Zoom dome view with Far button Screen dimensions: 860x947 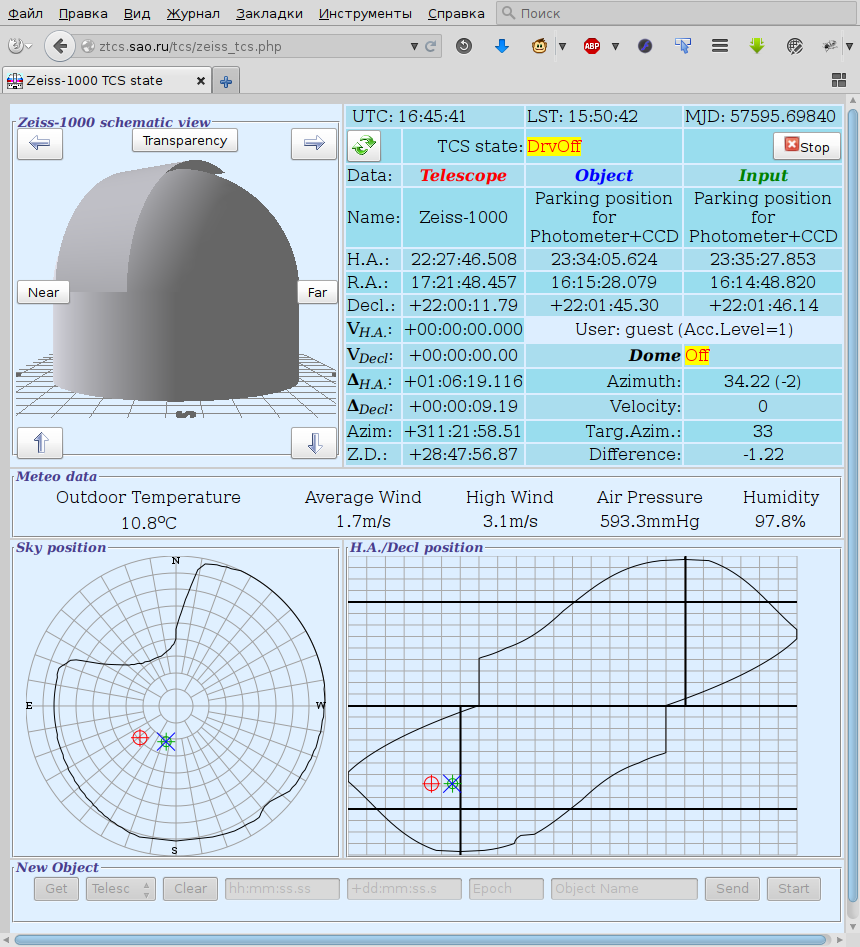pyautogui.click(x=317, y=292)
